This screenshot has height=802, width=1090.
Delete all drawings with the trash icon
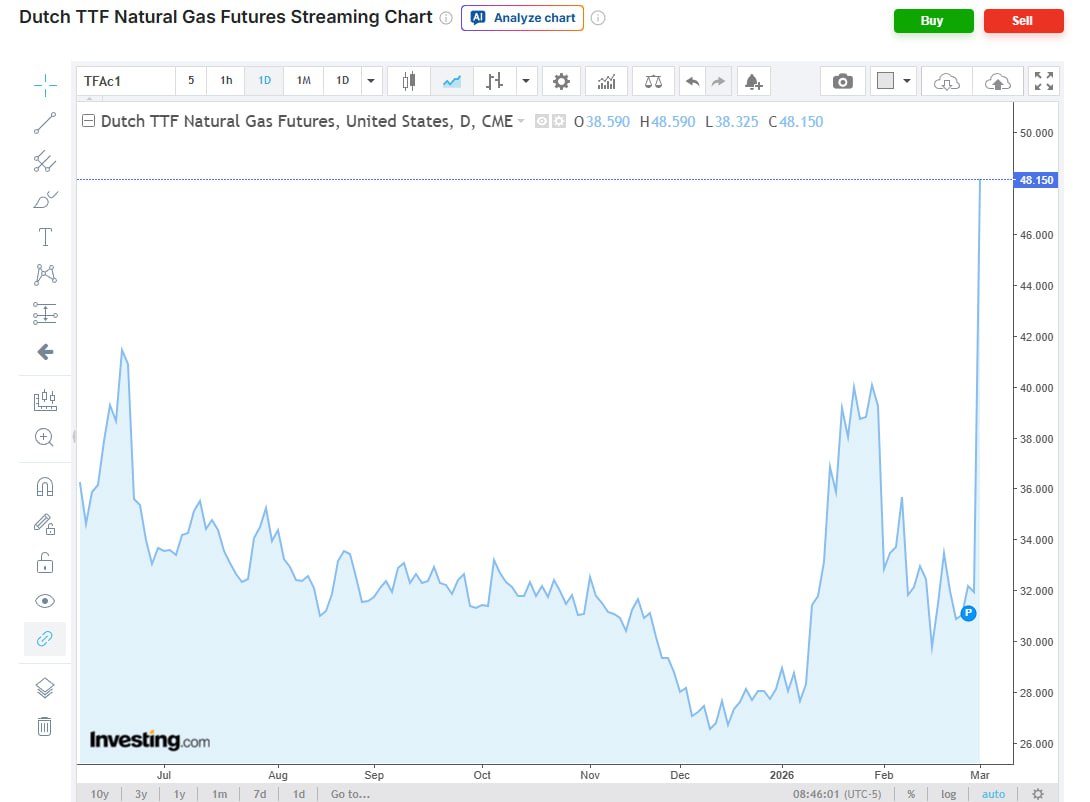tap(45, 726)
